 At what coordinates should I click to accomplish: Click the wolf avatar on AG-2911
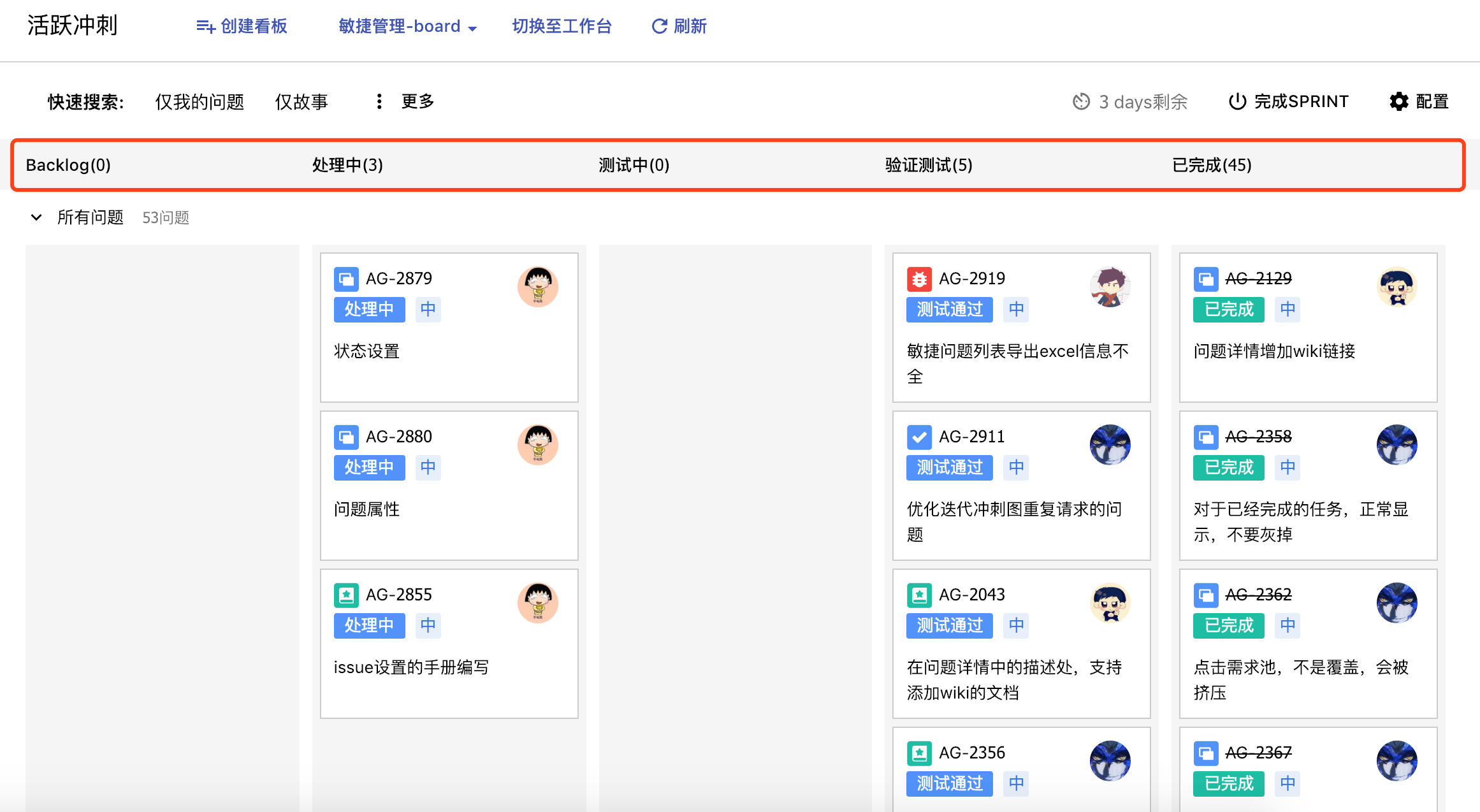(1110, 445)
